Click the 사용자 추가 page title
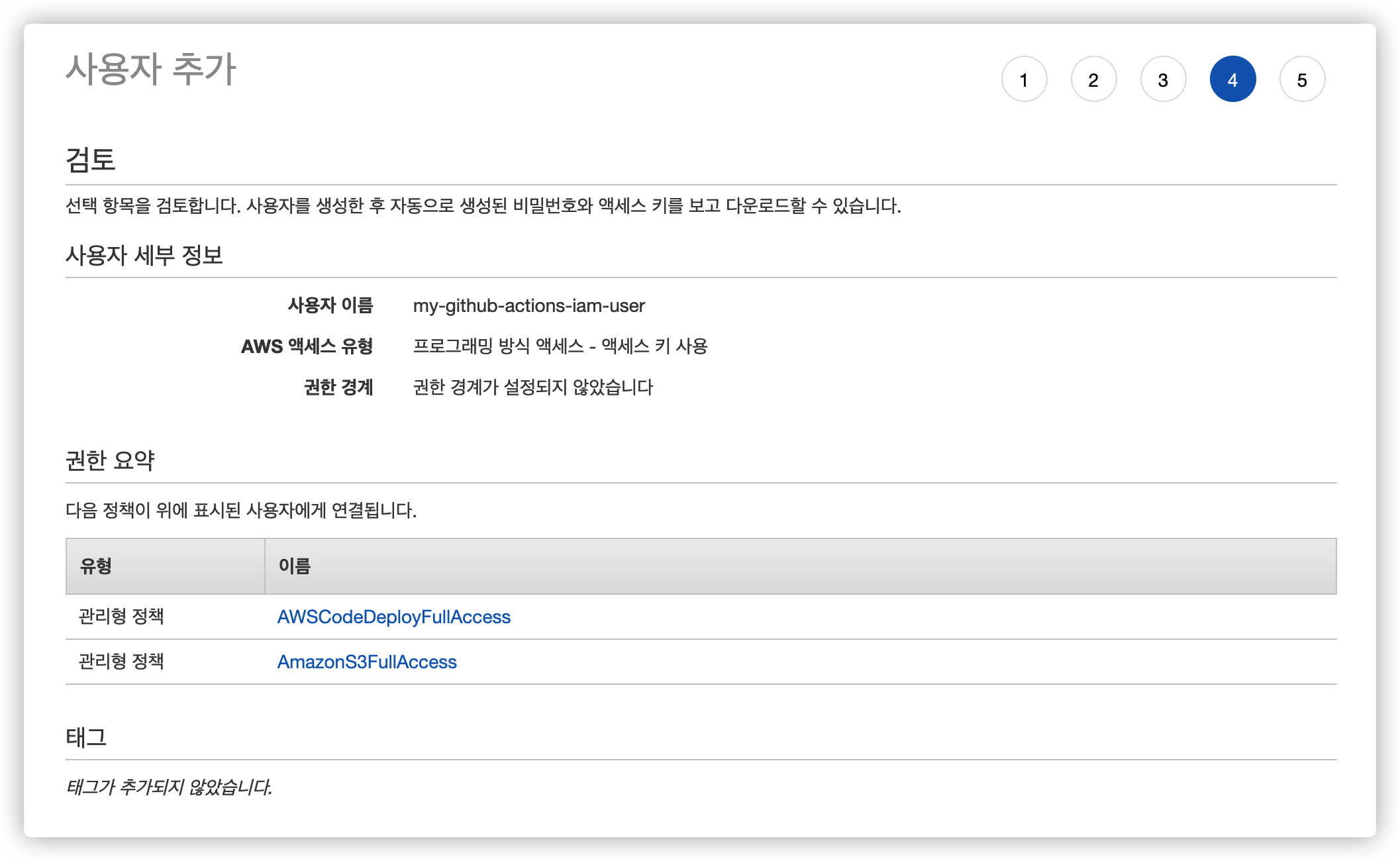Screen dimensions: 1400x861 (150, 69)
